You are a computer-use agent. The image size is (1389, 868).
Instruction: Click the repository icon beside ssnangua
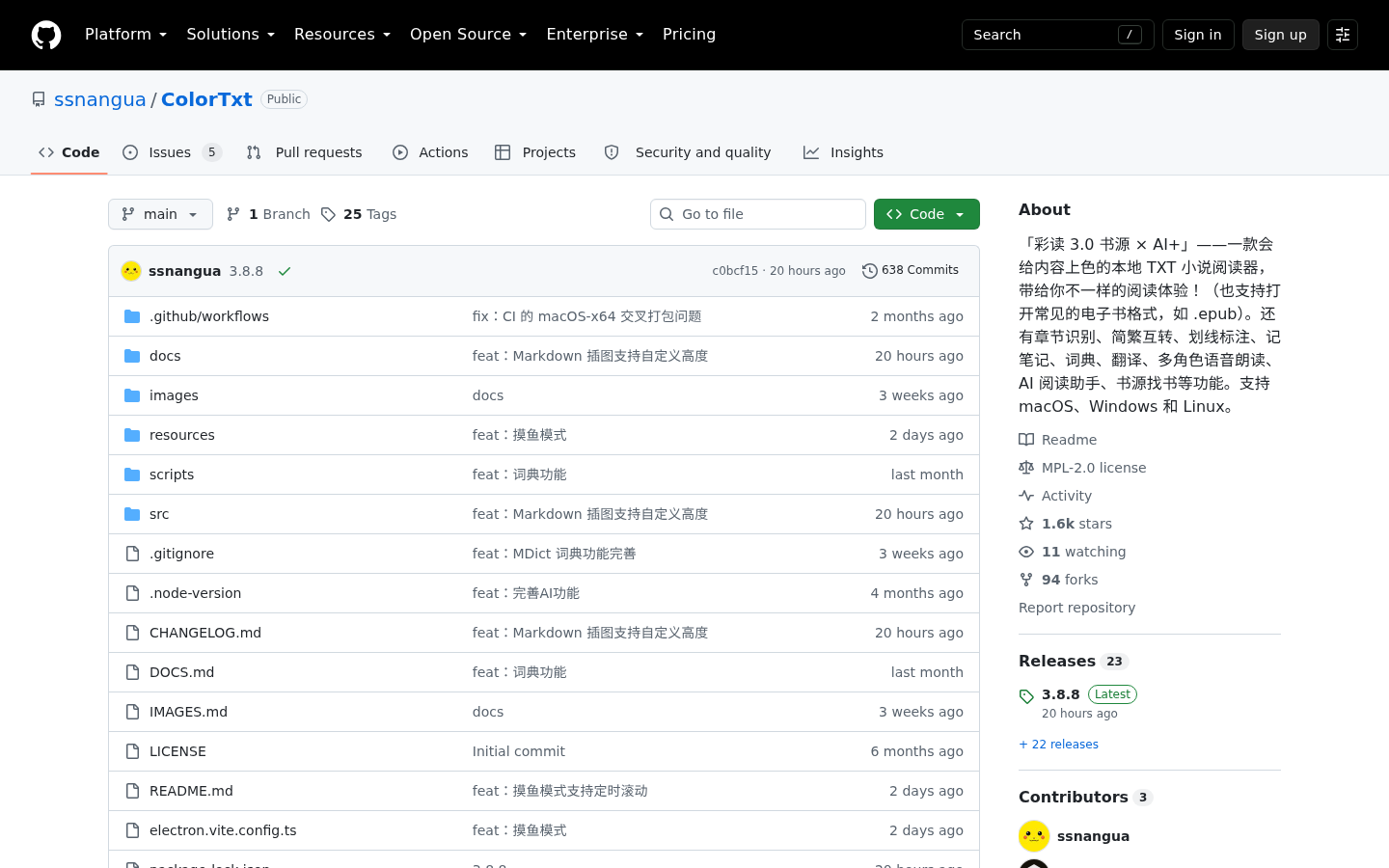(x=39, y=99)
